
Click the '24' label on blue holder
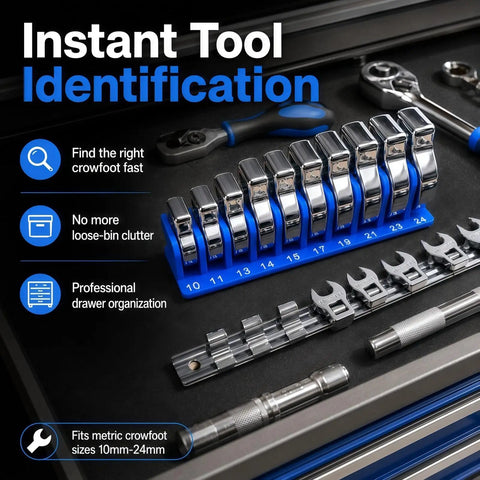click(420, 220)
